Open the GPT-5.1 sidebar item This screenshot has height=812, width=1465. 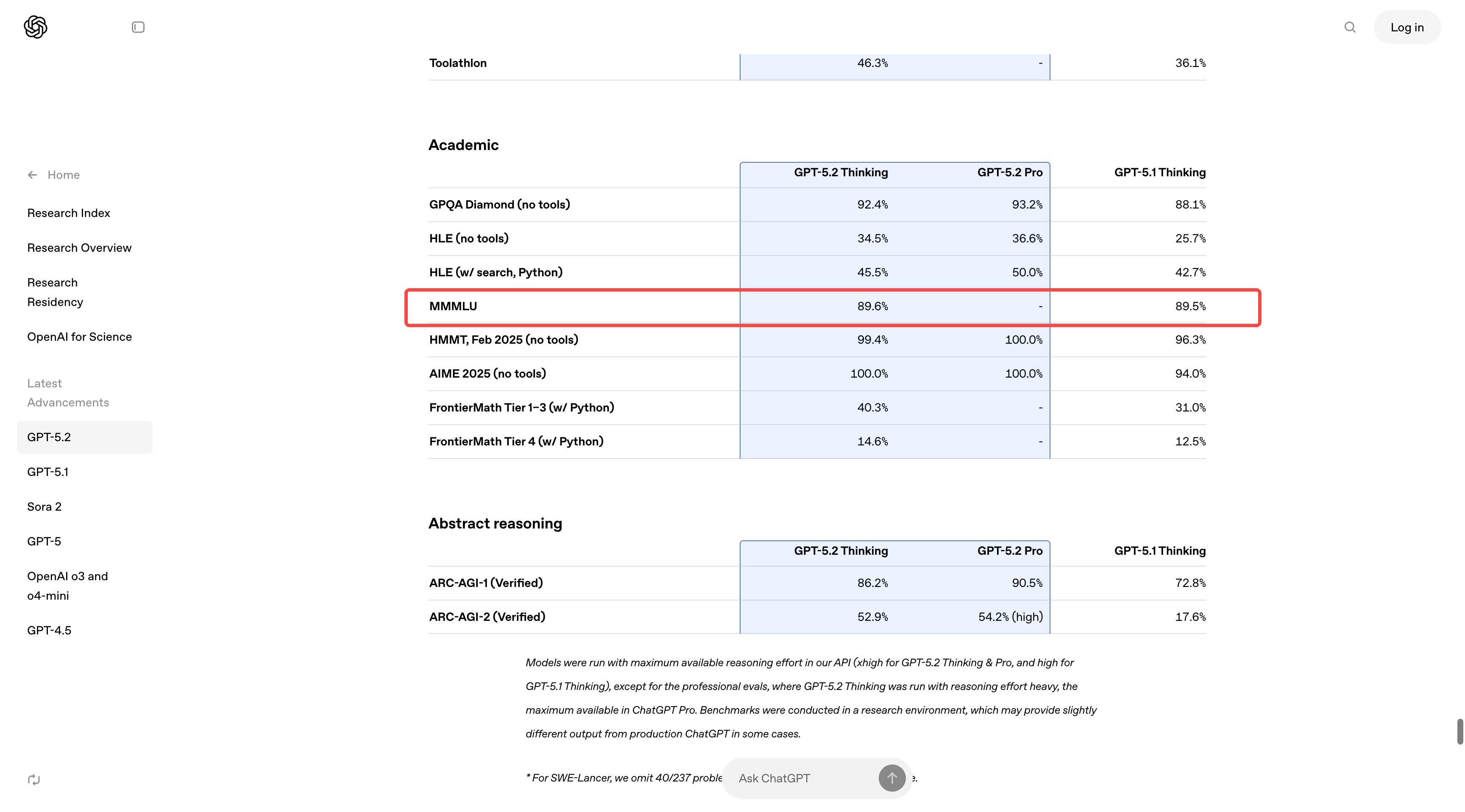[x=48, y=472]
